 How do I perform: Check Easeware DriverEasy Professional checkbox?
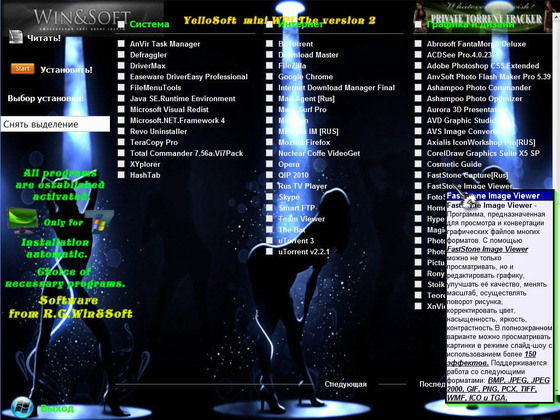[x=121, y=76]
